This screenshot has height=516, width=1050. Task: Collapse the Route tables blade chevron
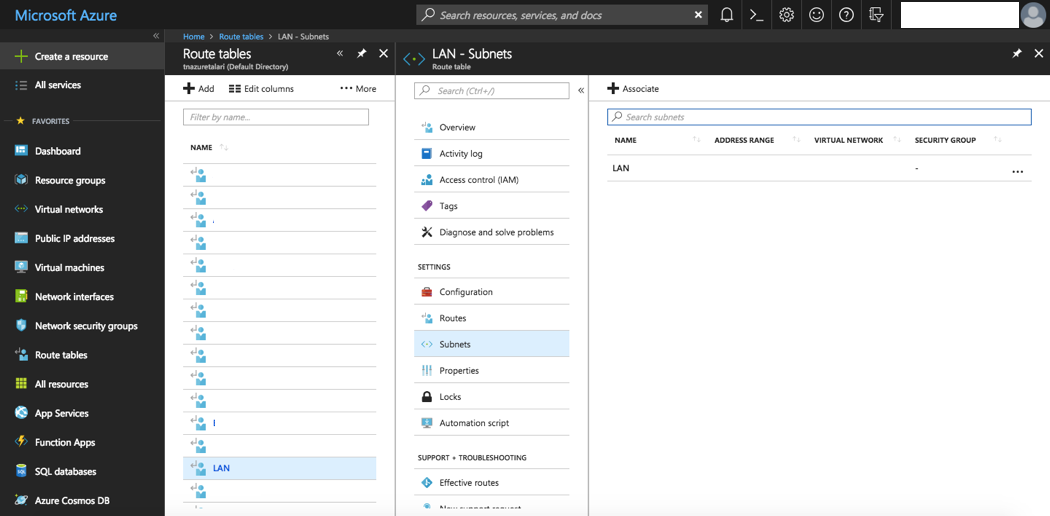tap(340, 53)
